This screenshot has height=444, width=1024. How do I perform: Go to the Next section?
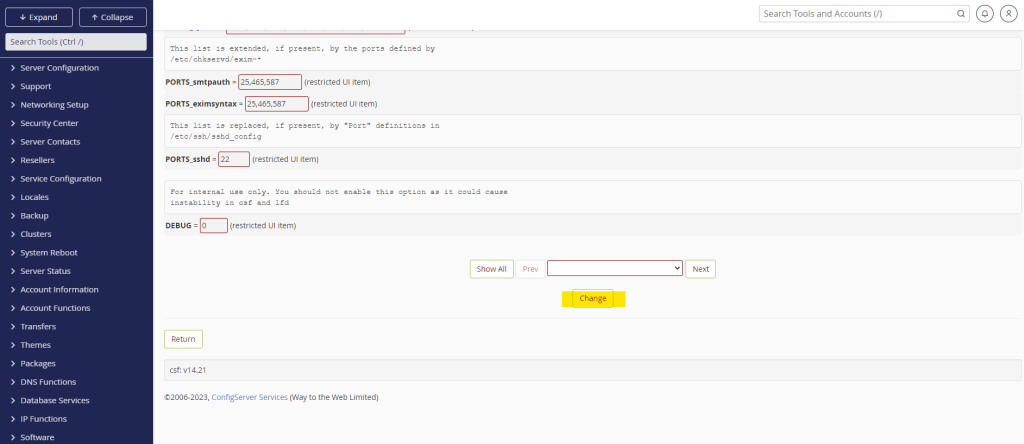point(700,269)
